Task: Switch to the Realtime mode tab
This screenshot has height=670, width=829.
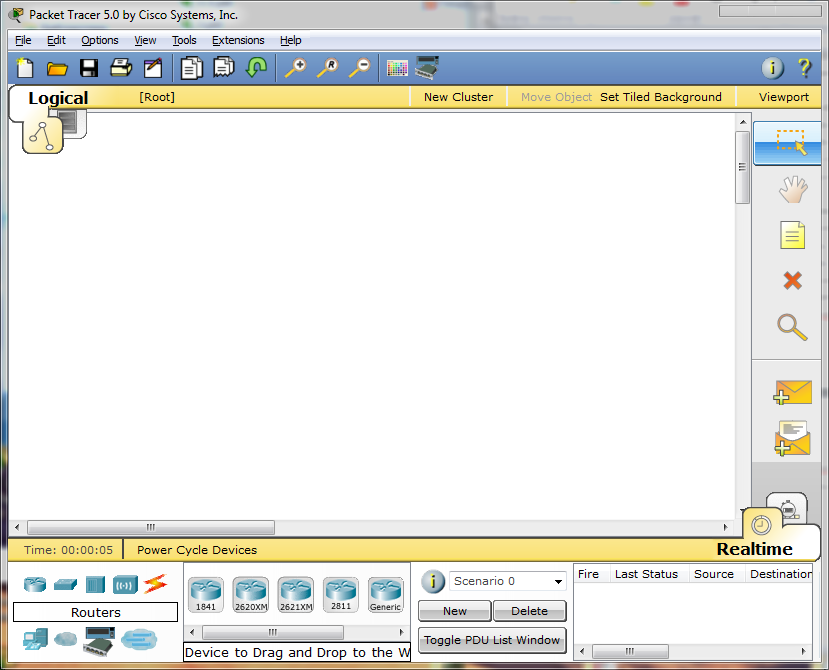Action: click(x=754, y=549)
